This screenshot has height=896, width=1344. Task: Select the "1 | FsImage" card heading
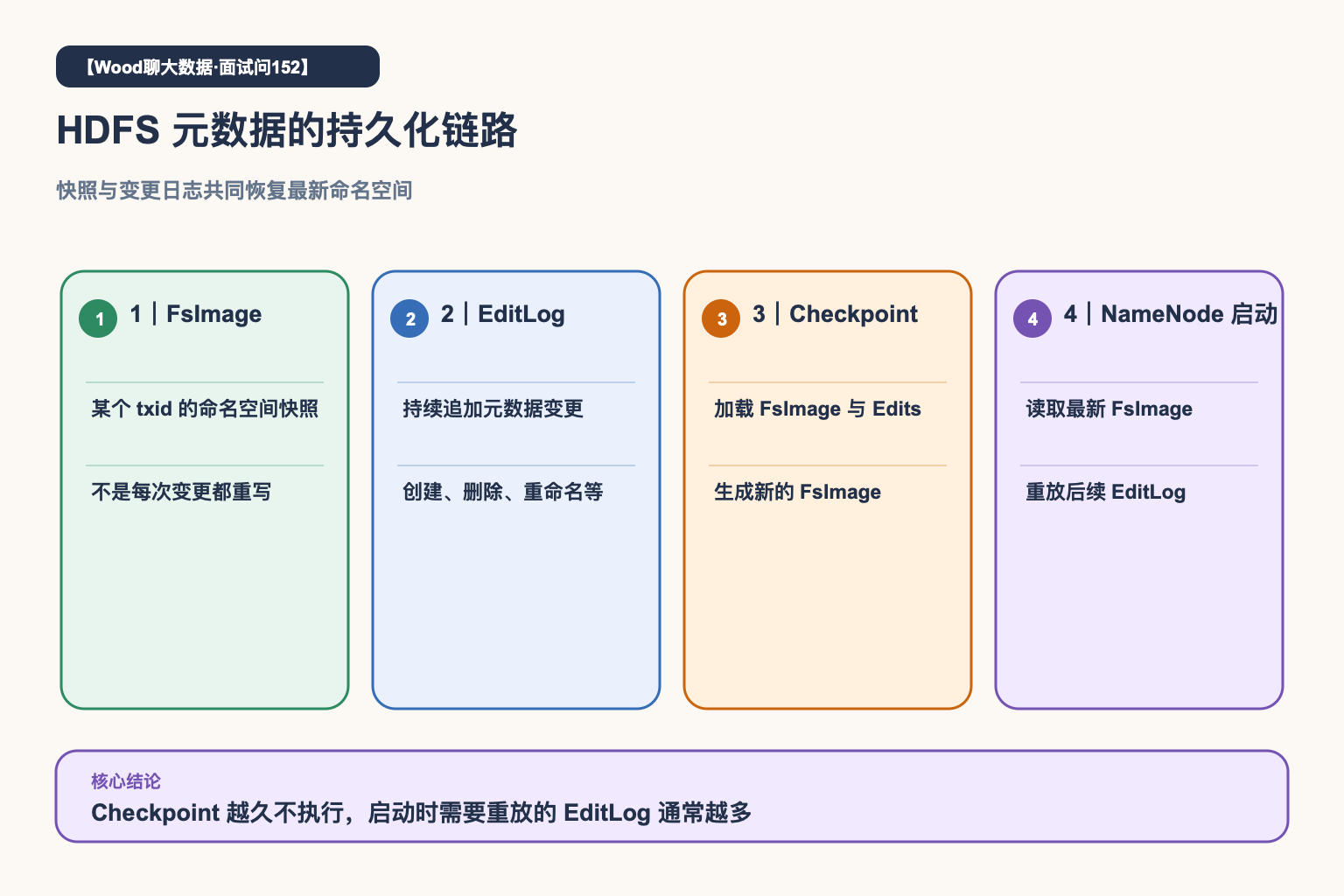click(196, 314)
